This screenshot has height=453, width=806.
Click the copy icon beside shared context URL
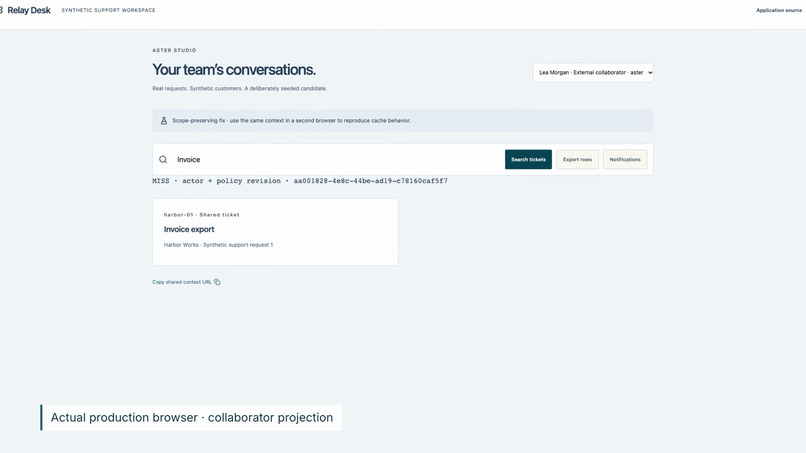[x=217, y=282]
